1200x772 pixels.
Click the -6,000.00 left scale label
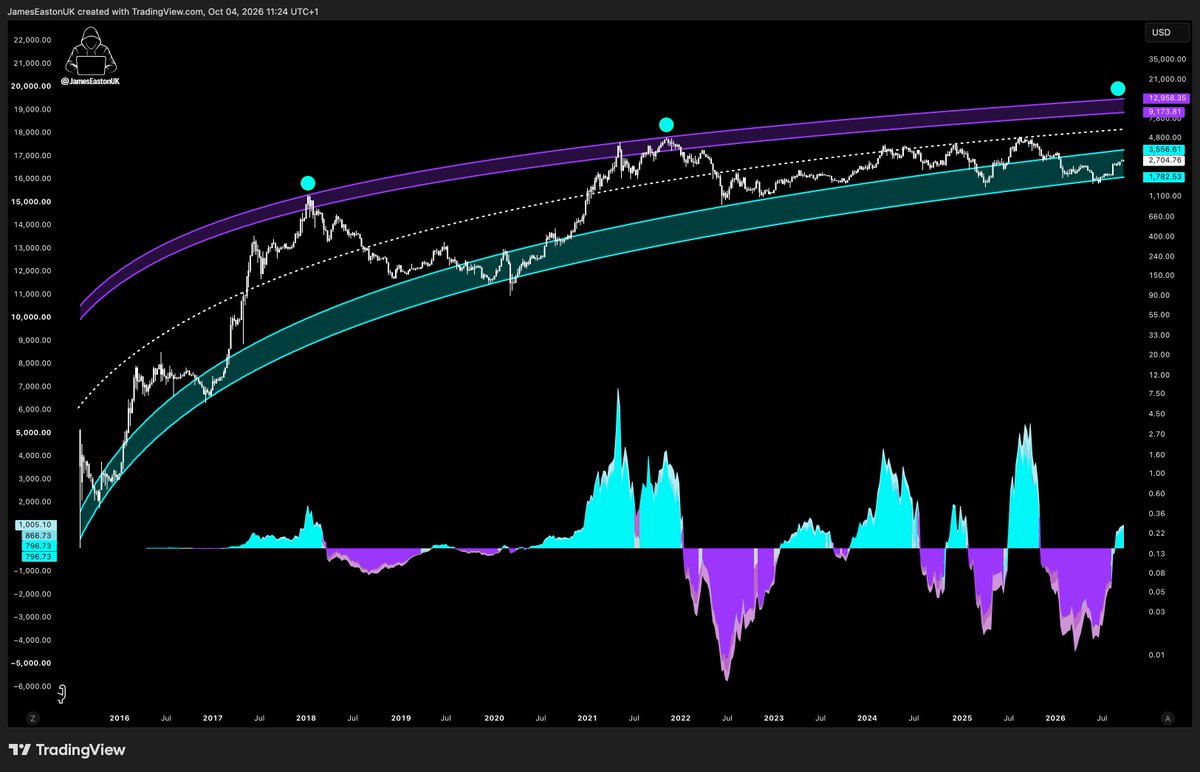tap(32, 686)
